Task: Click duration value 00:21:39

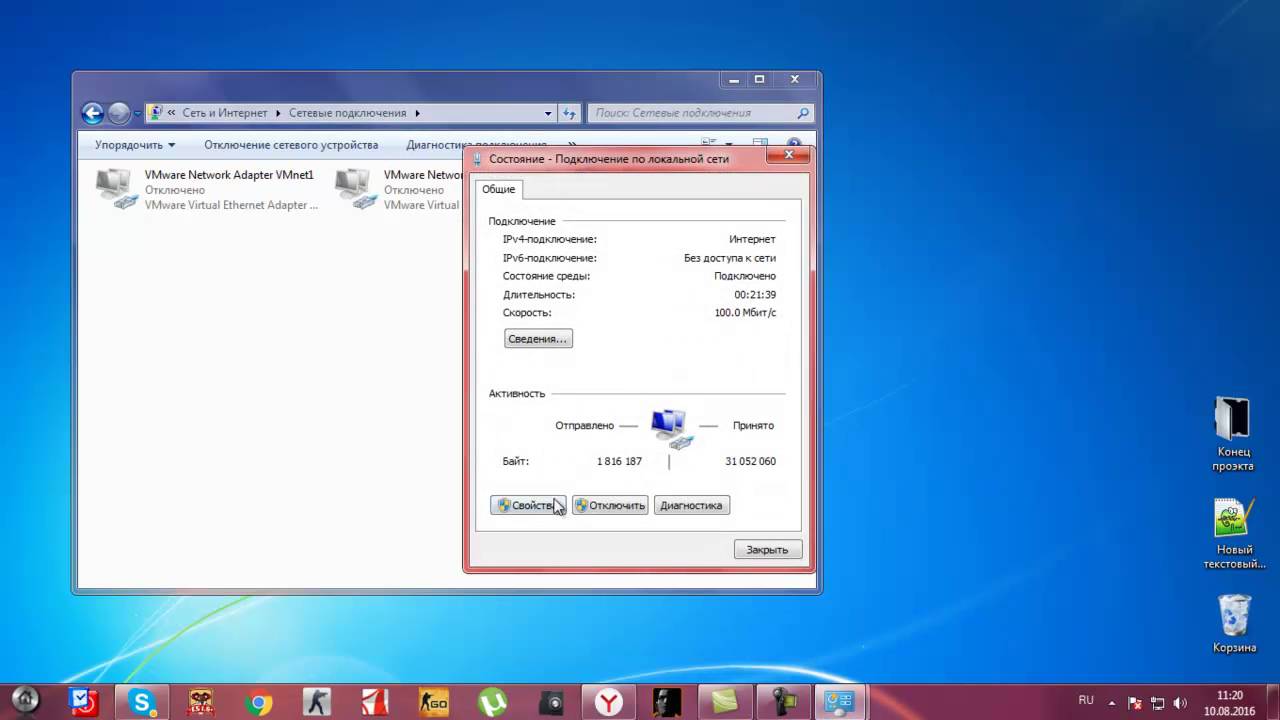Action: pos(755,295)
